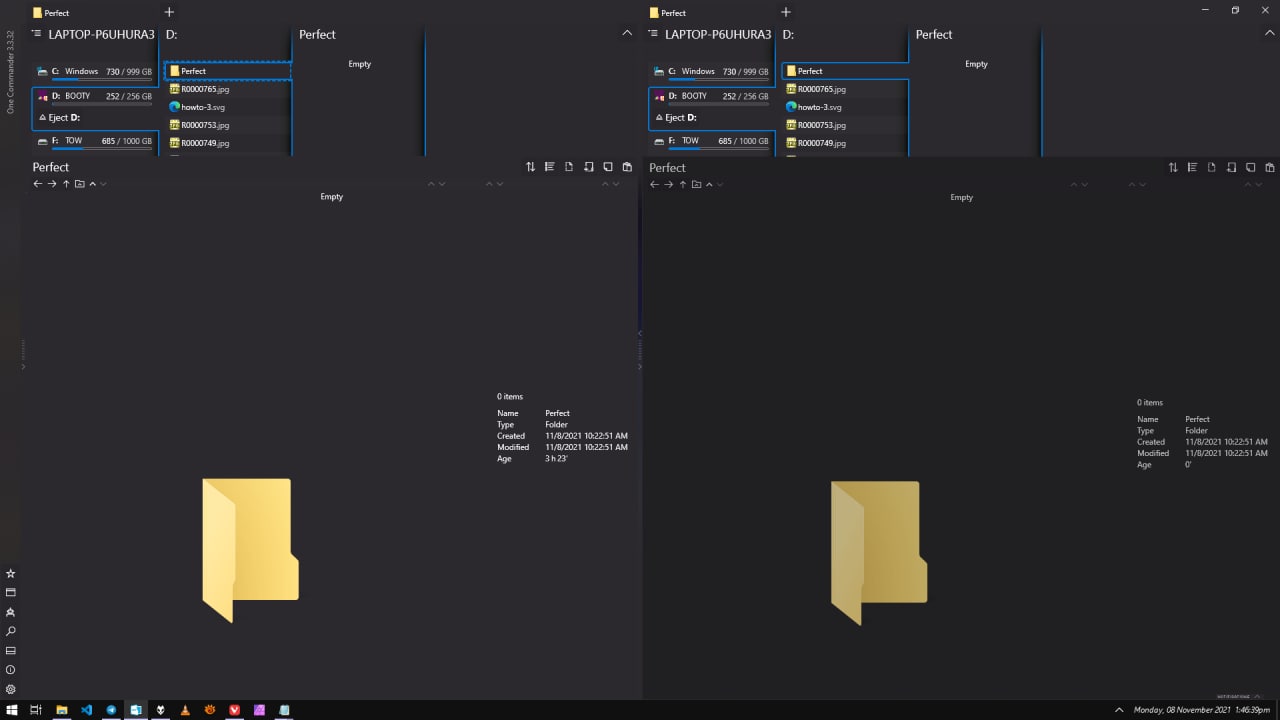
Task: Collapse left pane's column navigation with chevron
Action: [627, 33]
